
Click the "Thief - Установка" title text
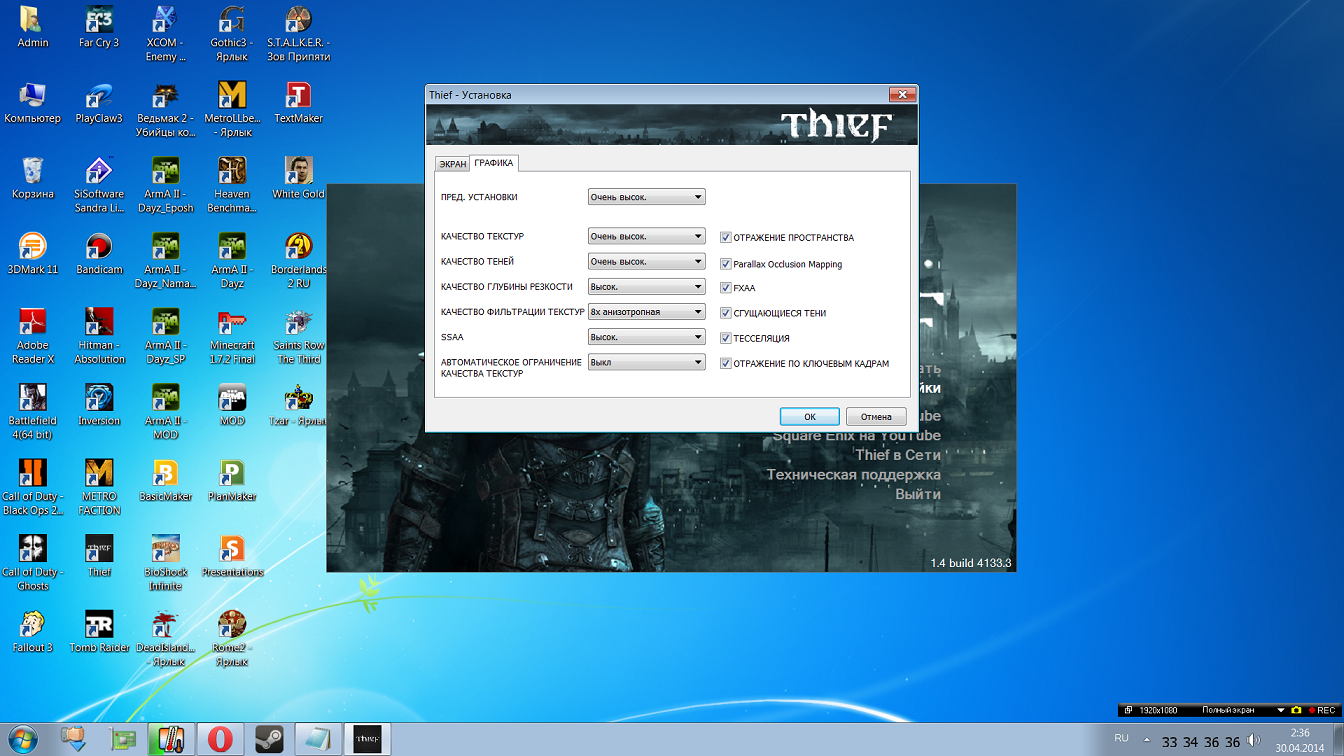tap(470, 95)
